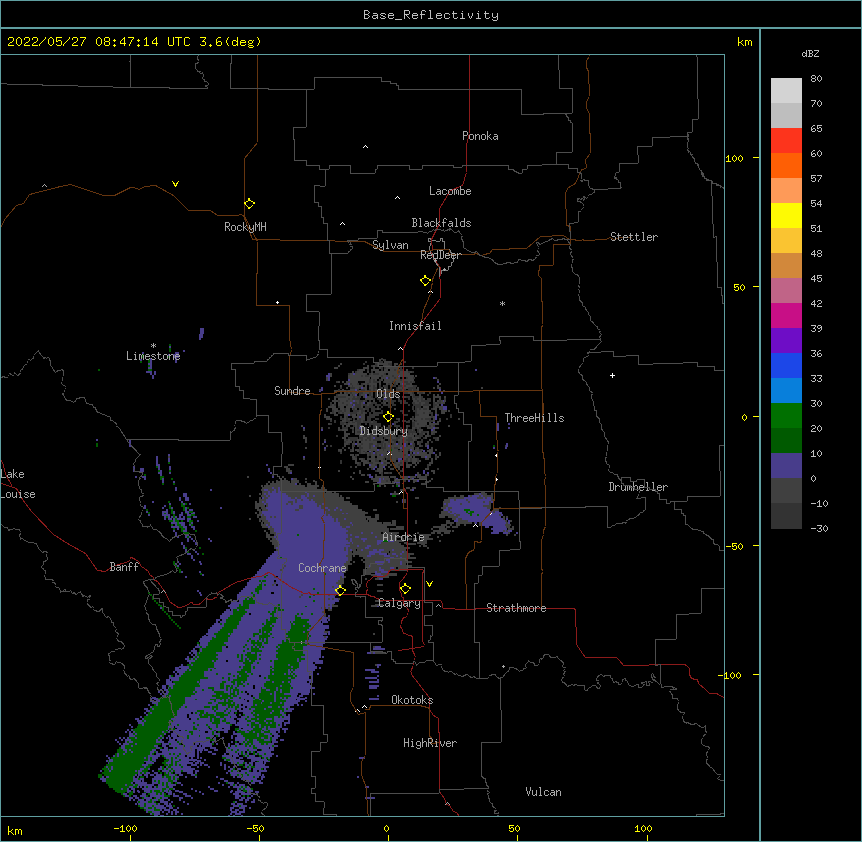Click yellow marker south of RedDeer
This screenshot has width=862, height=842.
[x=425, y=280]
